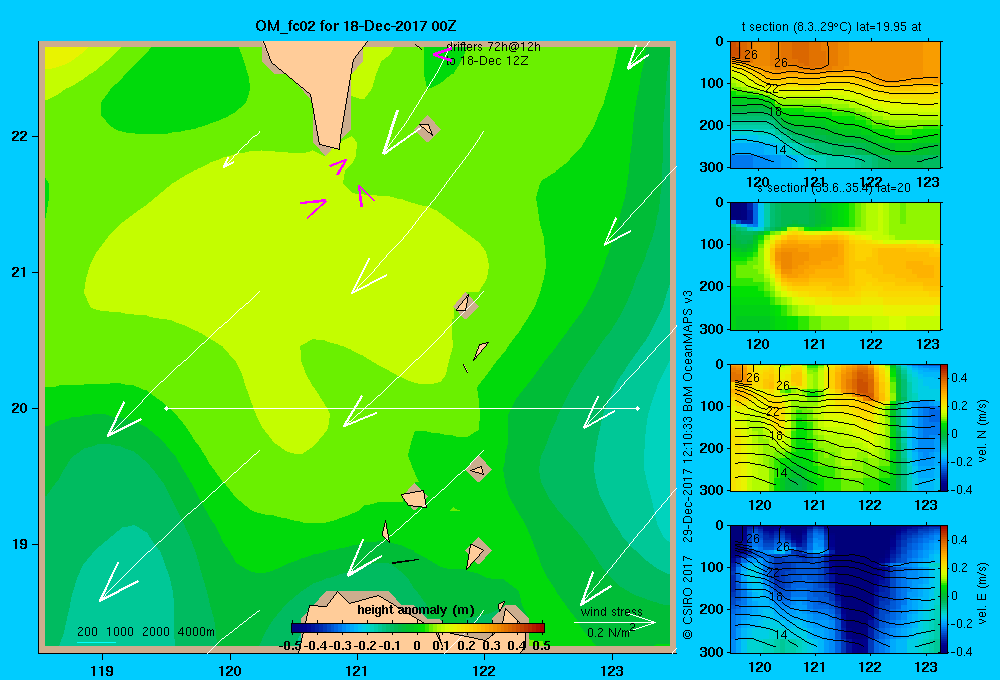1000x680 pixels.
Task: Click the "0.4" tick on vel. N color bar
Action: click(x=960, y=378)
